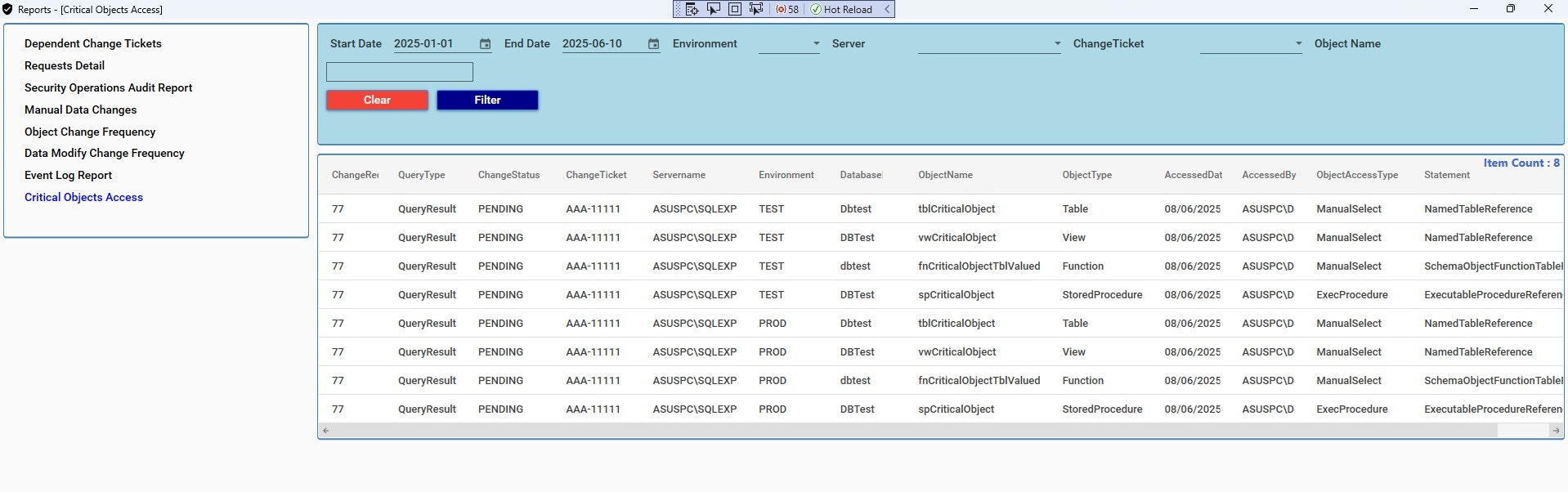Click the horizontal scrollbar right arrow
This screenshot has width=1568, height=492.
[1556, 431]
